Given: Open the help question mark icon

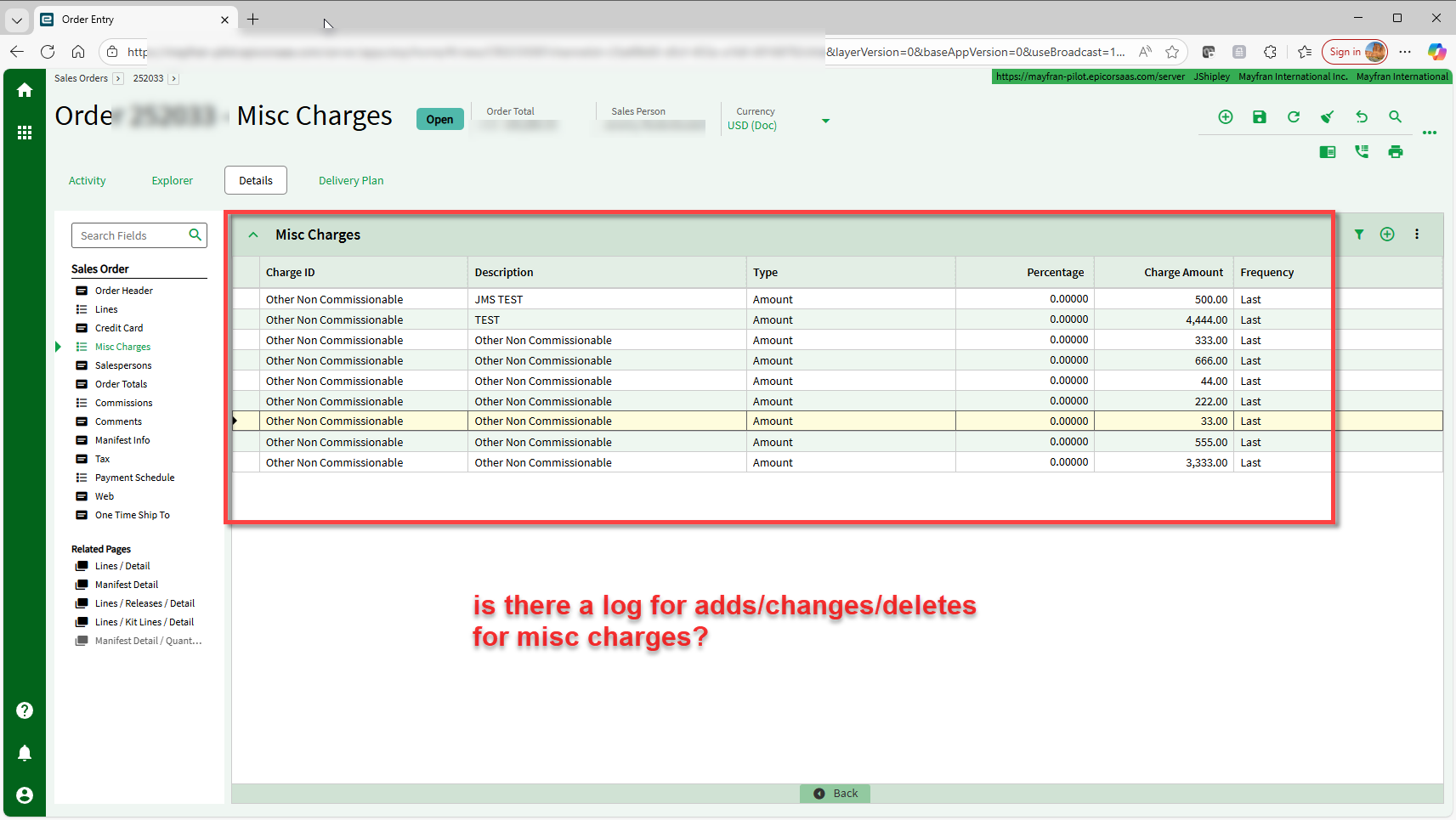Looking at the screenshot, I should 25,710.
